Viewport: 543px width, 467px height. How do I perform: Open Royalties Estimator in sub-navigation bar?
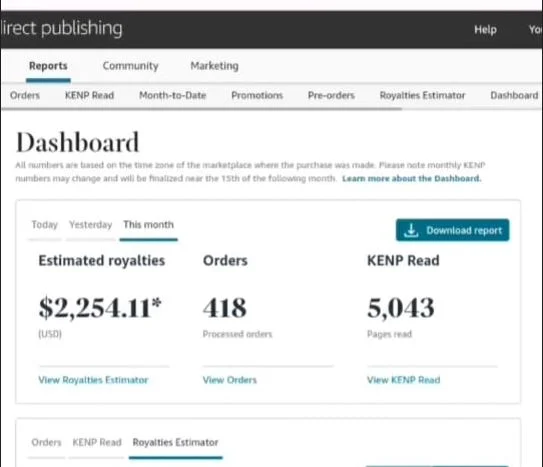pos(422,95)
